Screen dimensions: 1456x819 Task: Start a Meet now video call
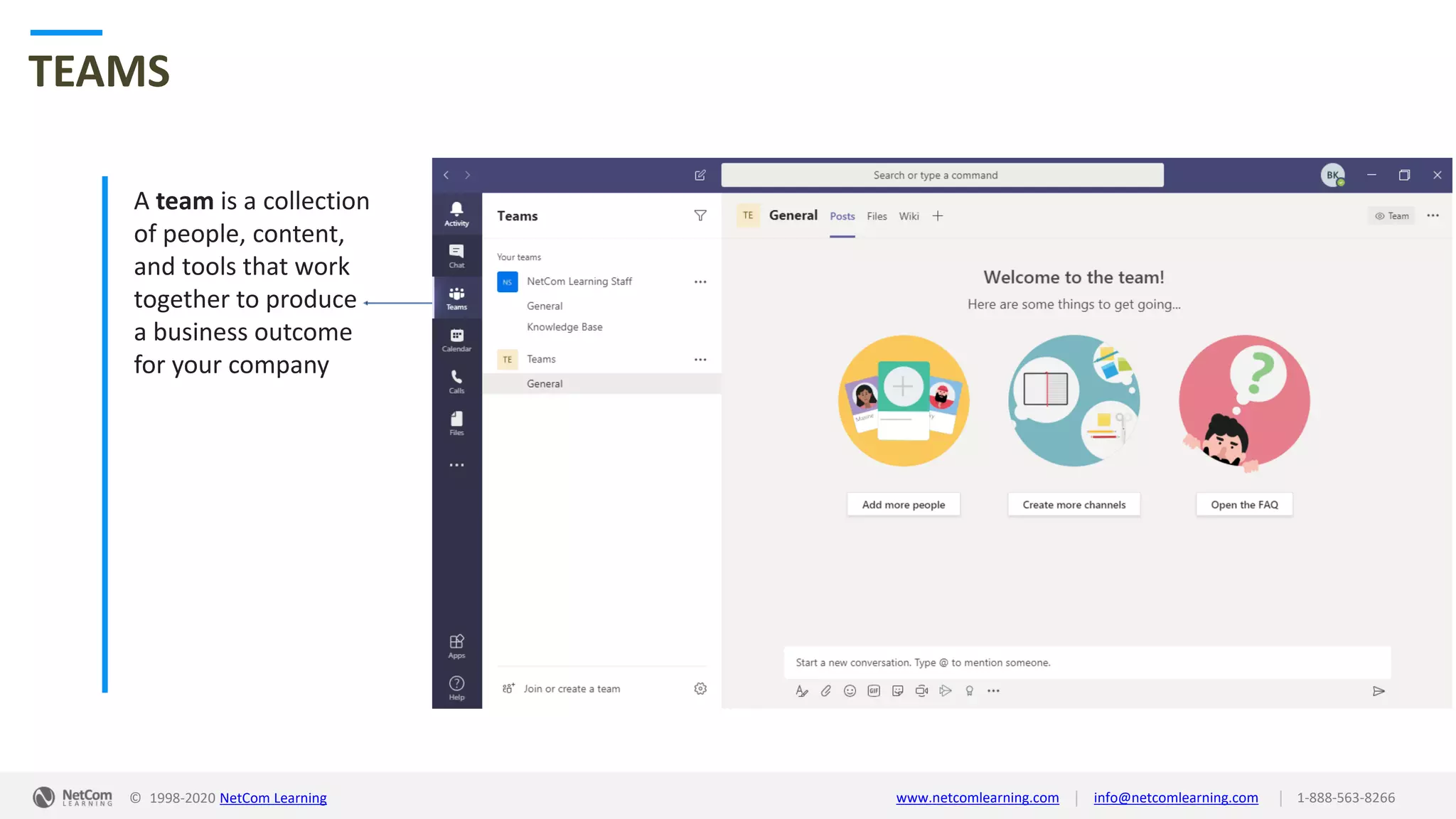coord(921,691)
